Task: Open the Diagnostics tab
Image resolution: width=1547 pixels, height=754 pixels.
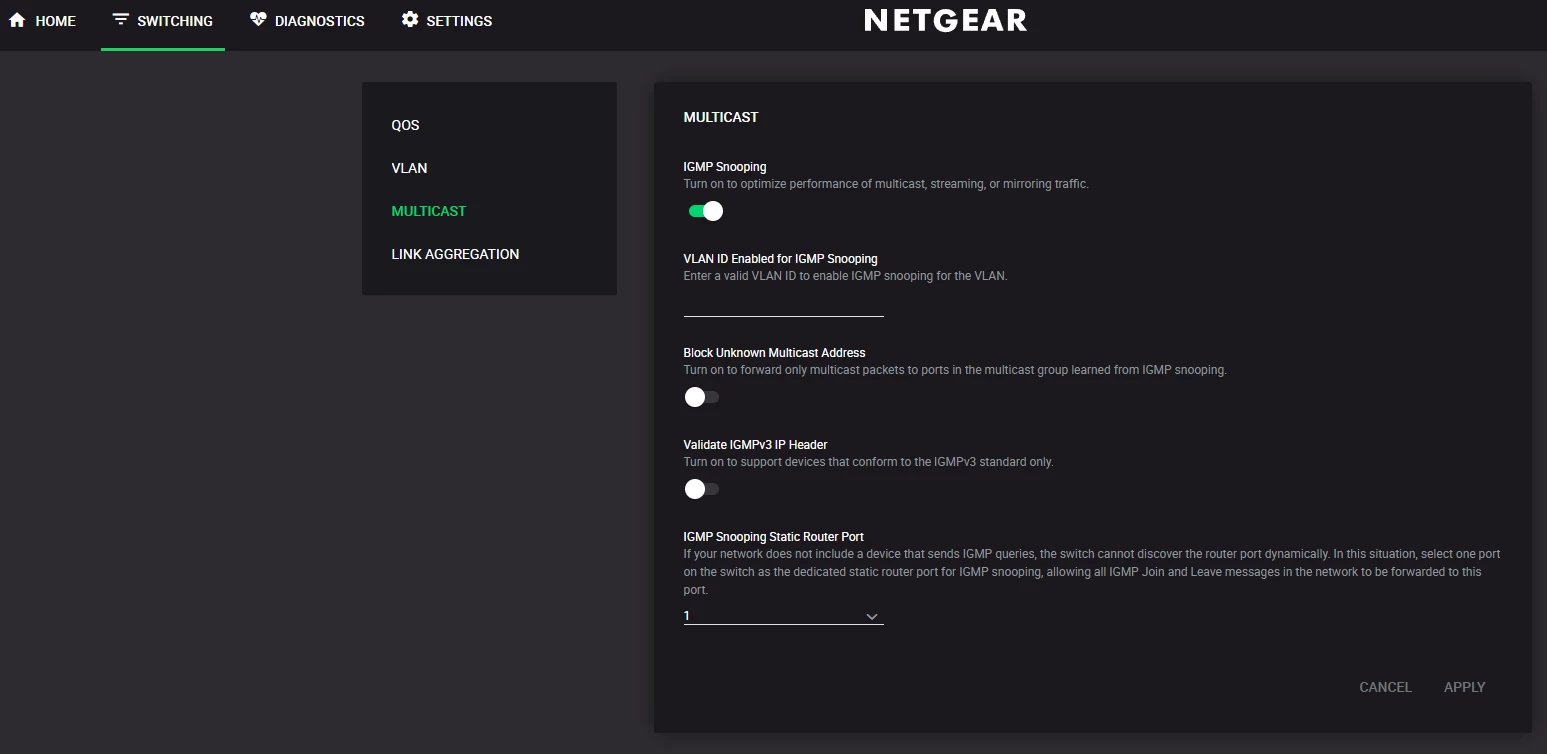Action: click(x=319, y=21)
